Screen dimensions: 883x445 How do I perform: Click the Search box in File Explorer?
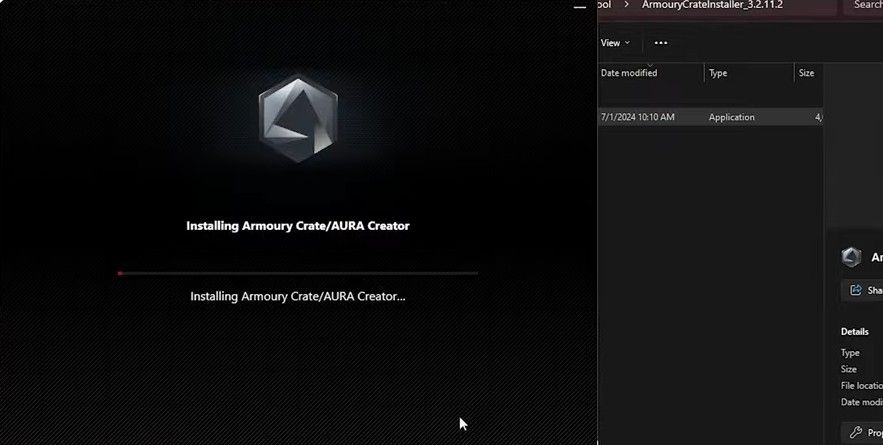click(x=863, y=5)
